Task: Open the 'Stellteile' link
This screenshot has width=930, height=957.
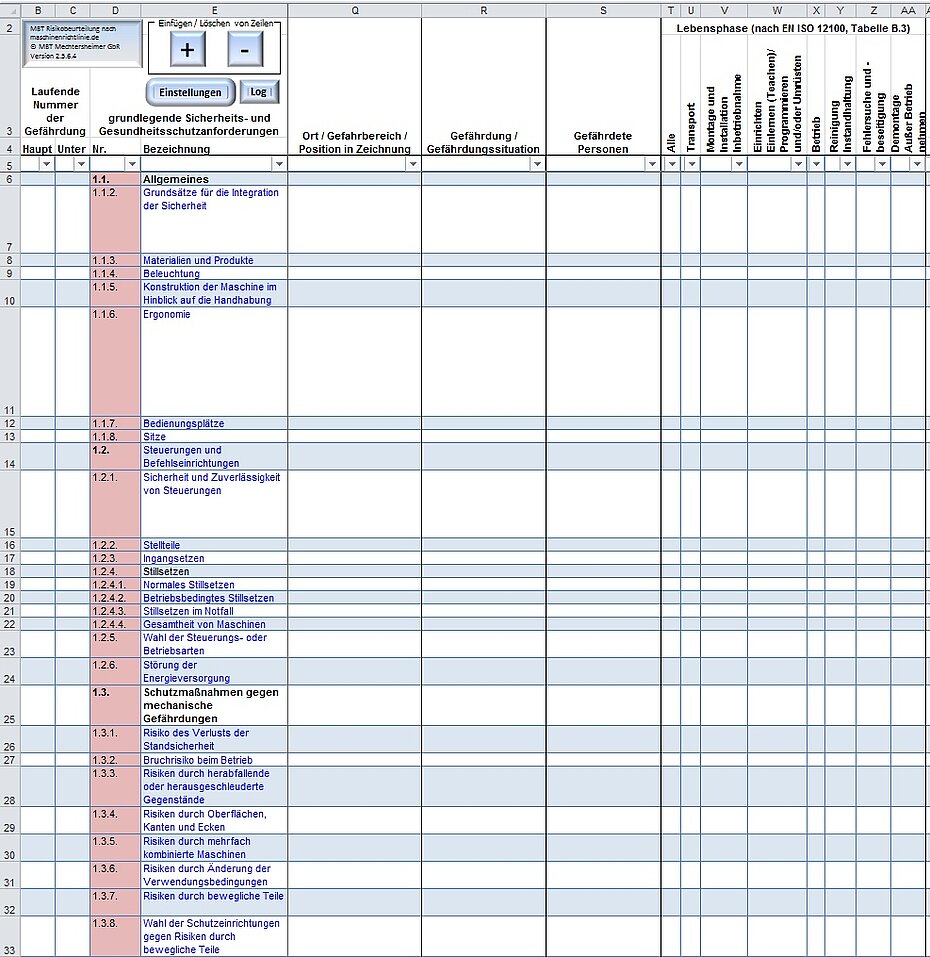Action: pyautogui.click(x=162, y=545)
